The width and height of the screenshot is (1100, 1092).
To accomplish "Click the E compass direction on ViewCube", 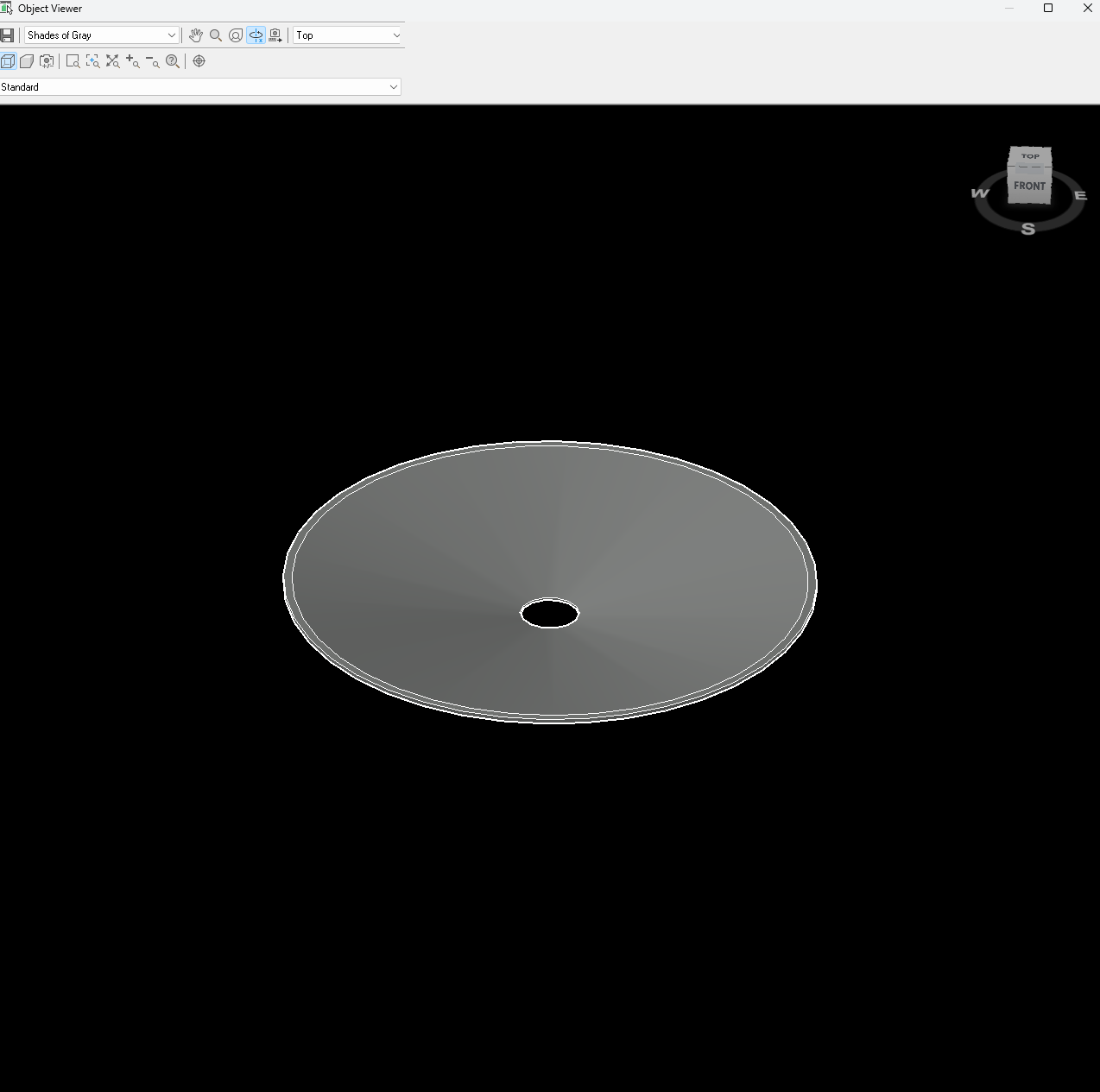I will [1080, 196].
